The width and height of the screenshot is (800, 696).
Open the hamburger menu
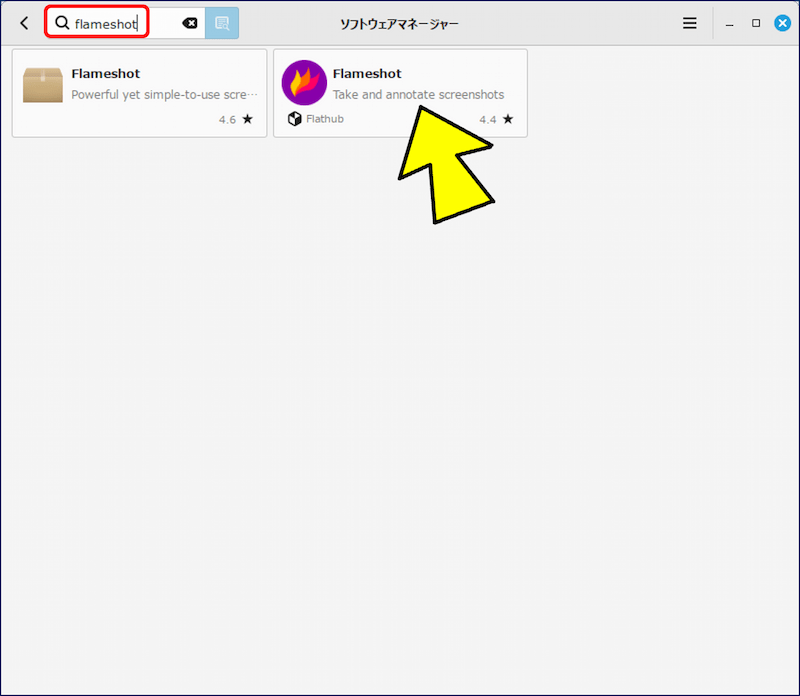(690, 23)
